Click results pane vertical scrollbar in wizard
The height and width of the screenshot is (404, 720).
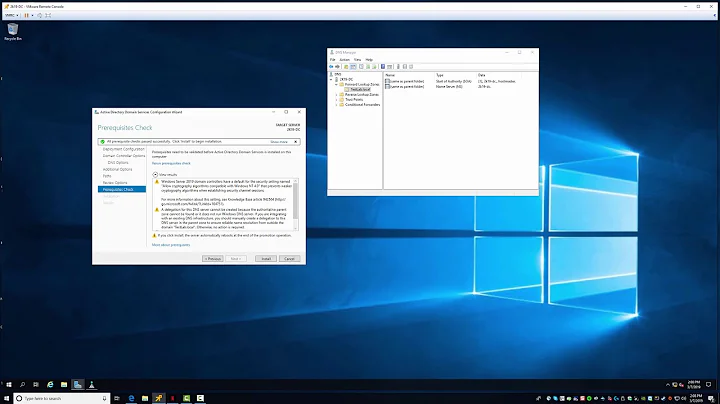coord(296,201)
